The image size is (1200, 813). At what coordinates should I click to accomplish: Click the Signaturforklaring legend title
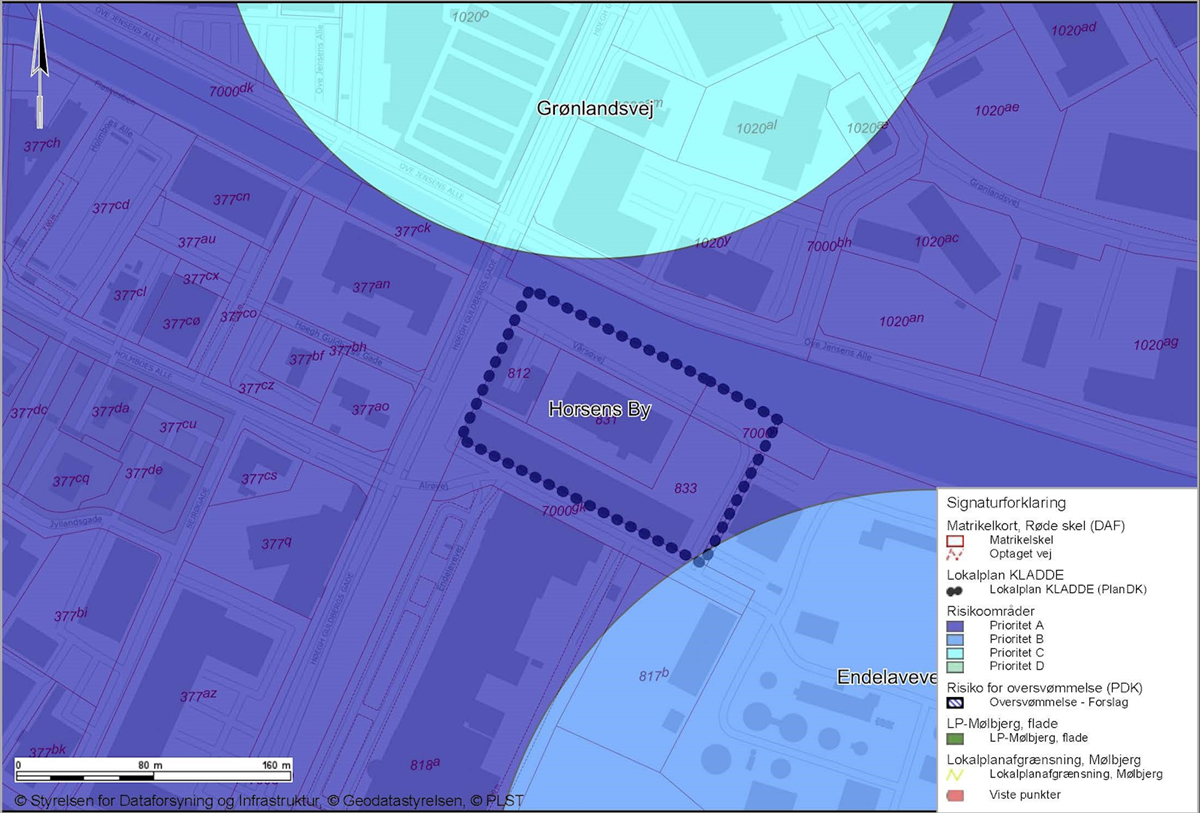1005,503
